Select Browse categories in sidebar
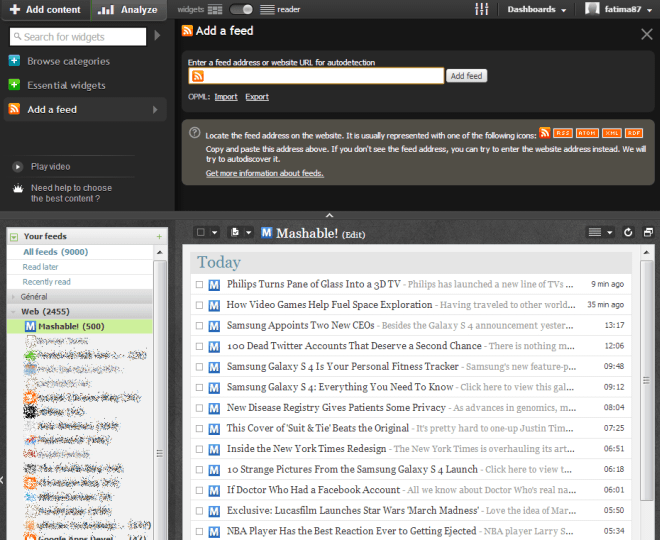 tap(68, 61)
